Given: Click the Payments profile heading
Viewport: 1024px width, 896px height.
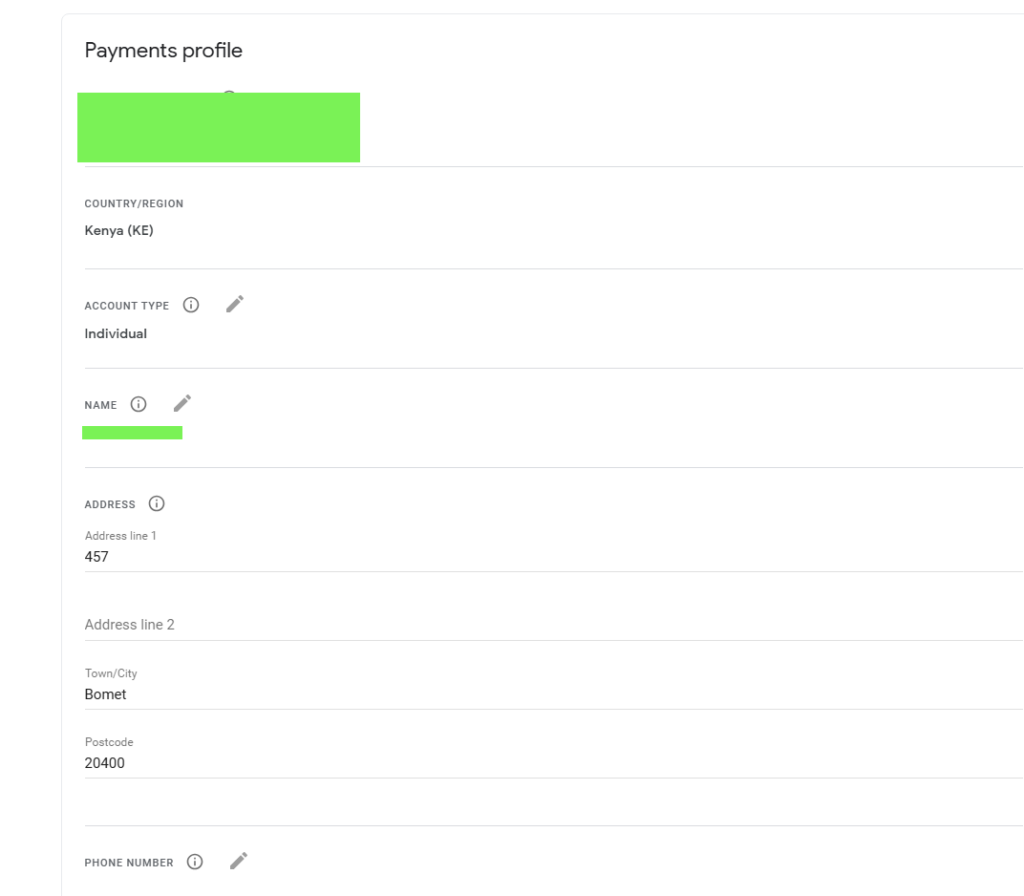Looking at the screenshot, I should point(163,50).
